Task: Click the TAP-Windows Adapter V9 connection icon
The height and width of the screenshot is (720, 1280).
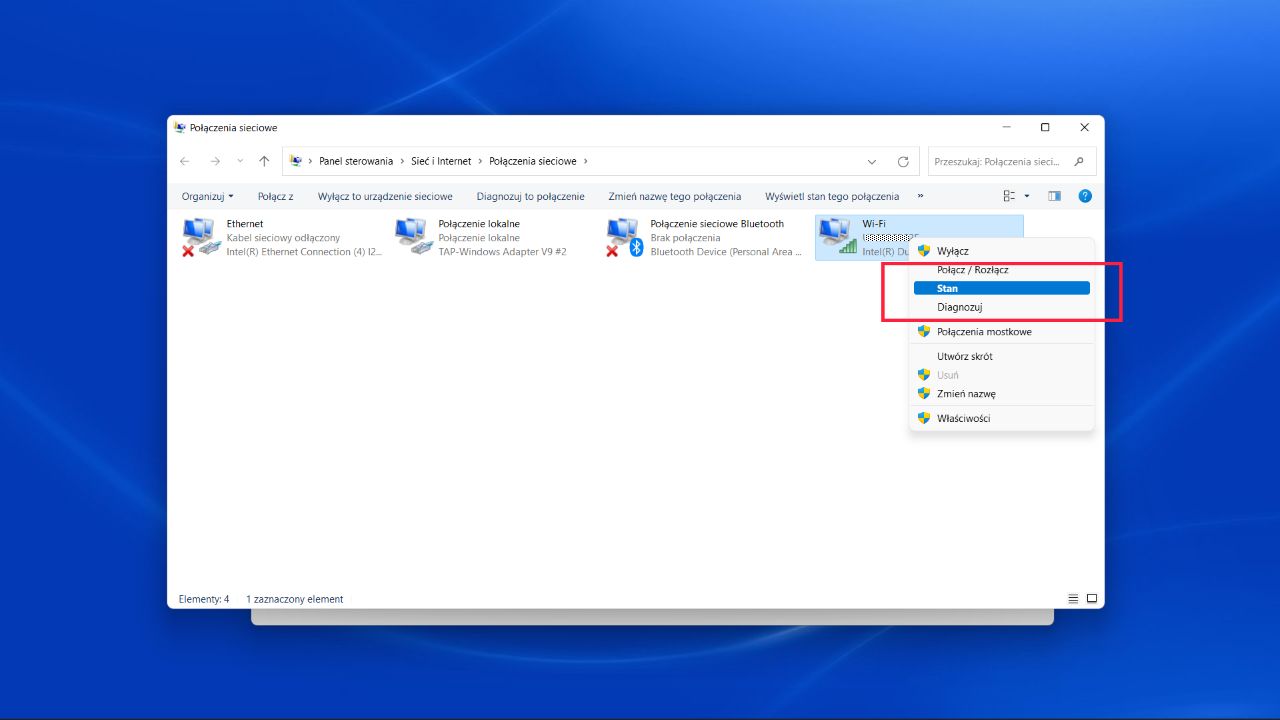Action: (x=413, y=237)
